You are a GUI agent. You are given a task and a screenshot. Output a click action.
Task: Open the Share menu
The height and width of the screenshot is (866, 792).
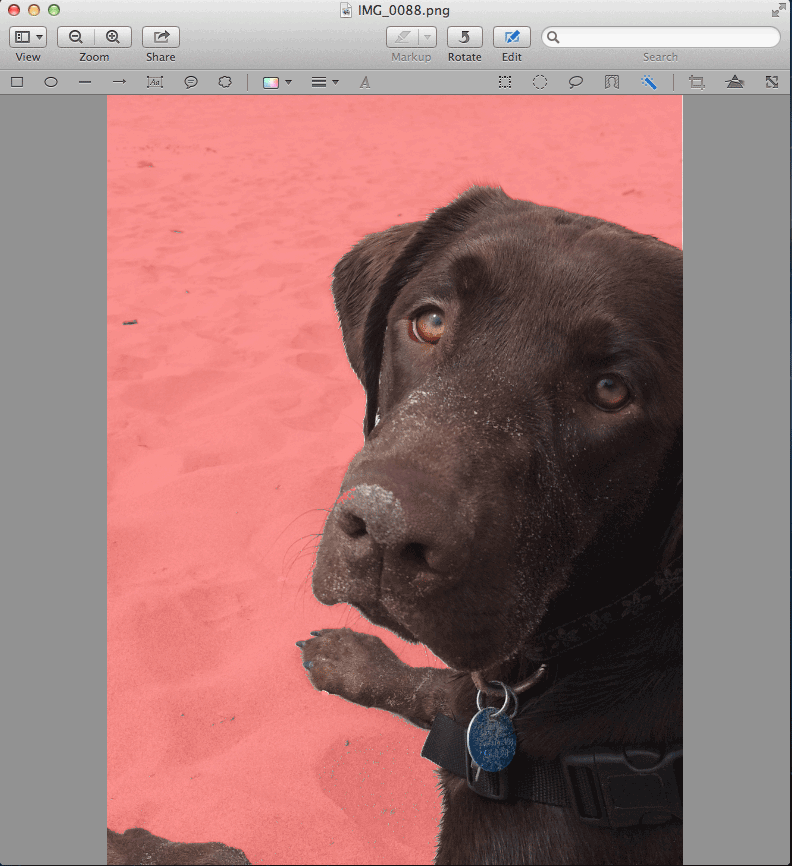point(161,37)
